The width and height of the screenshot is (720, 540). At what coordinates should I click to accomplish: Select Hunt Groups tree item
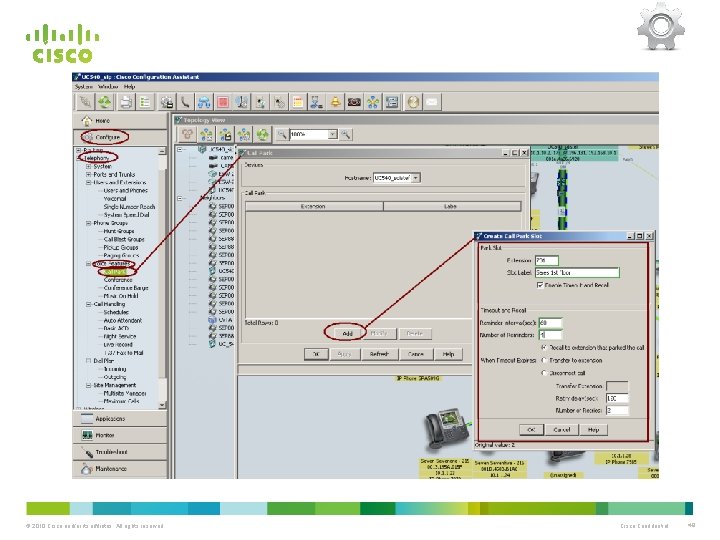click(119, 231)
